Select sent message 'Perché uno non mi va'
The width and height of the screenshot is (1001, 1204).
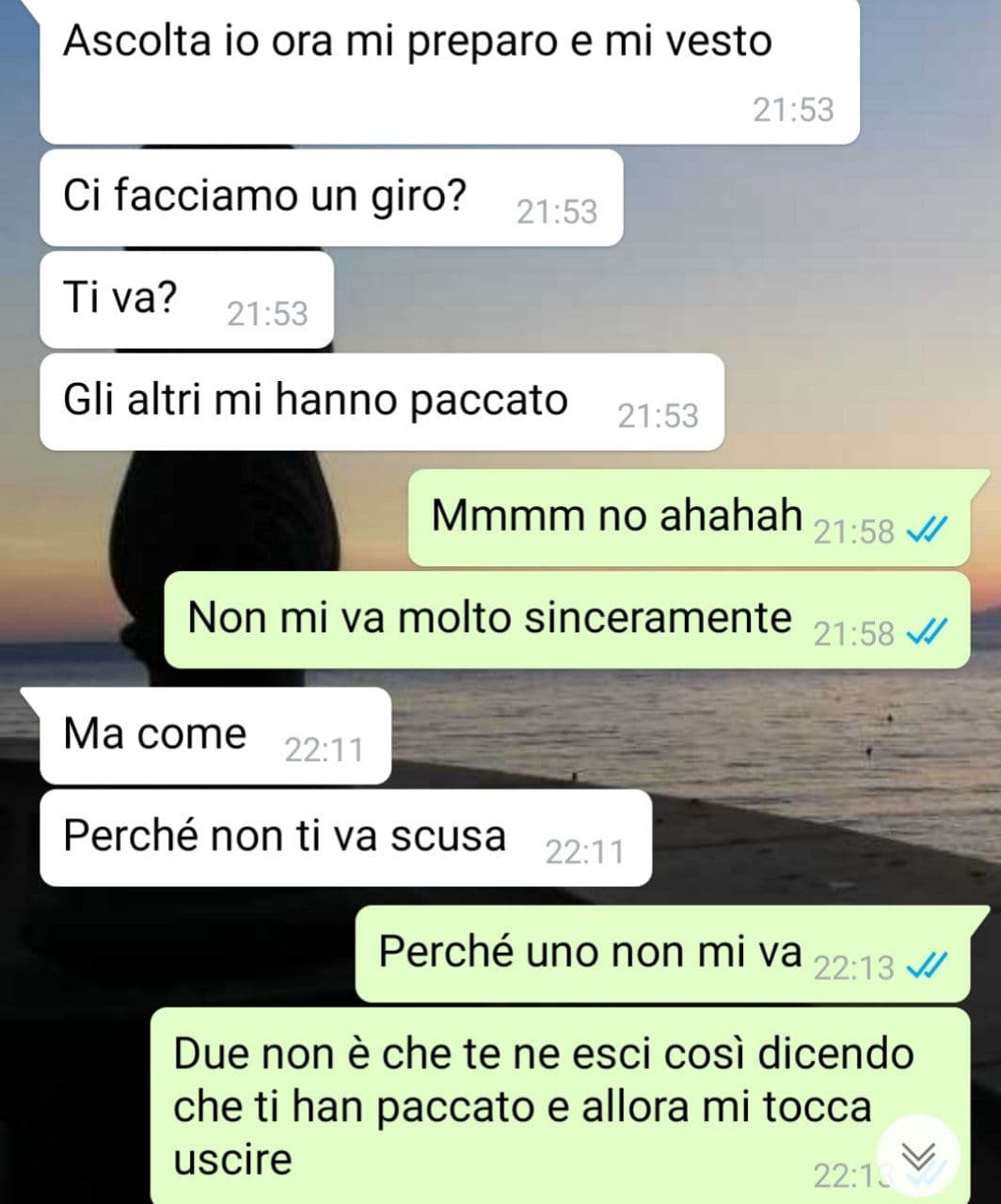pyautogui.click(x=672, y=954)
